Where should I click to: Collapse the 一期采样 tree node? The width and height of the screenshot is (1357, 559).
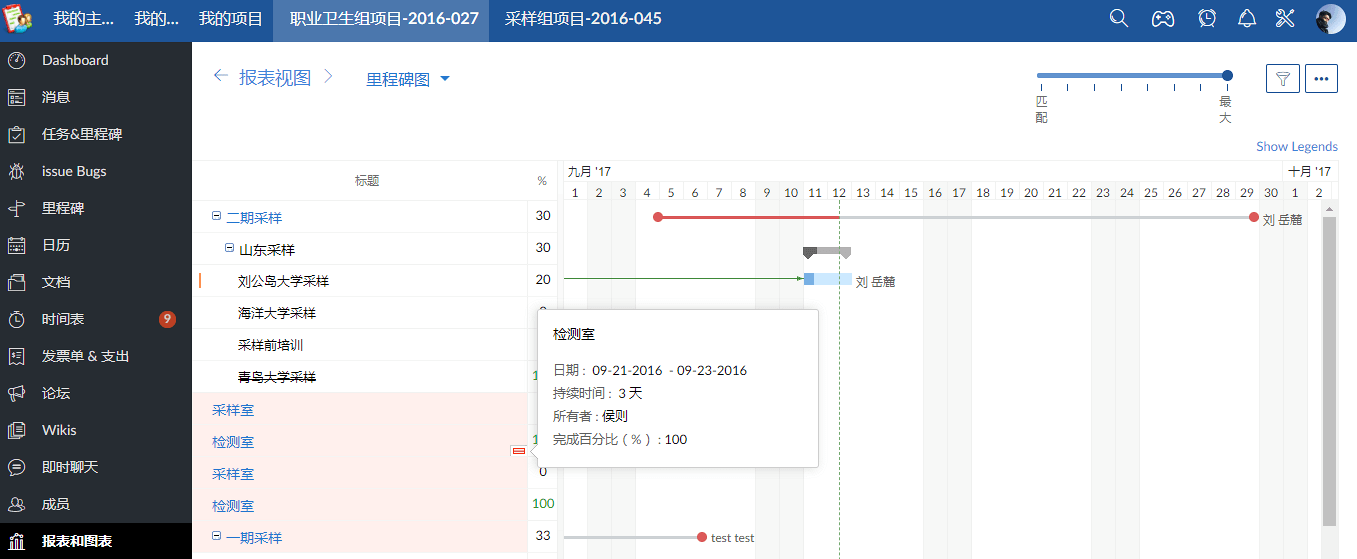[x=216, y=536]
